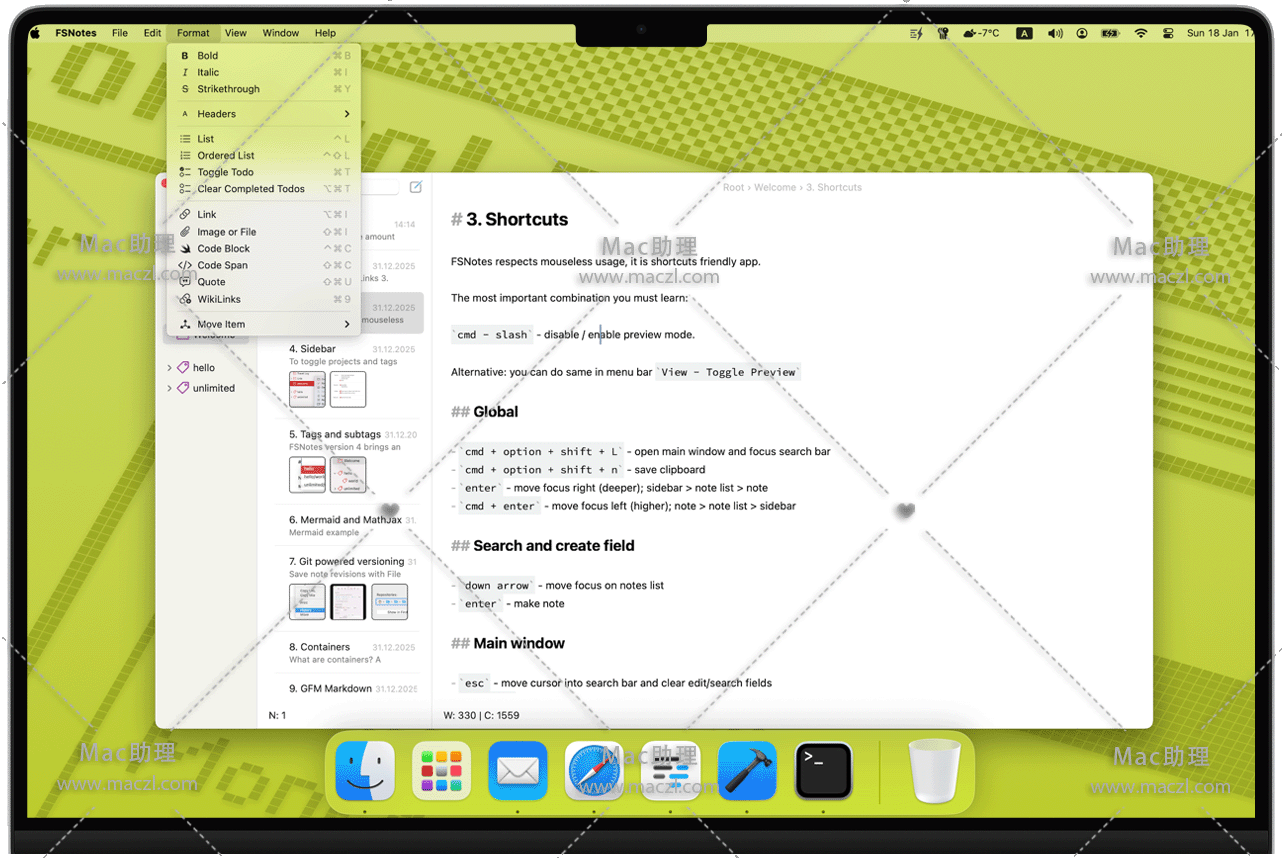Open Mail from the Dock

tap(517, 771)
